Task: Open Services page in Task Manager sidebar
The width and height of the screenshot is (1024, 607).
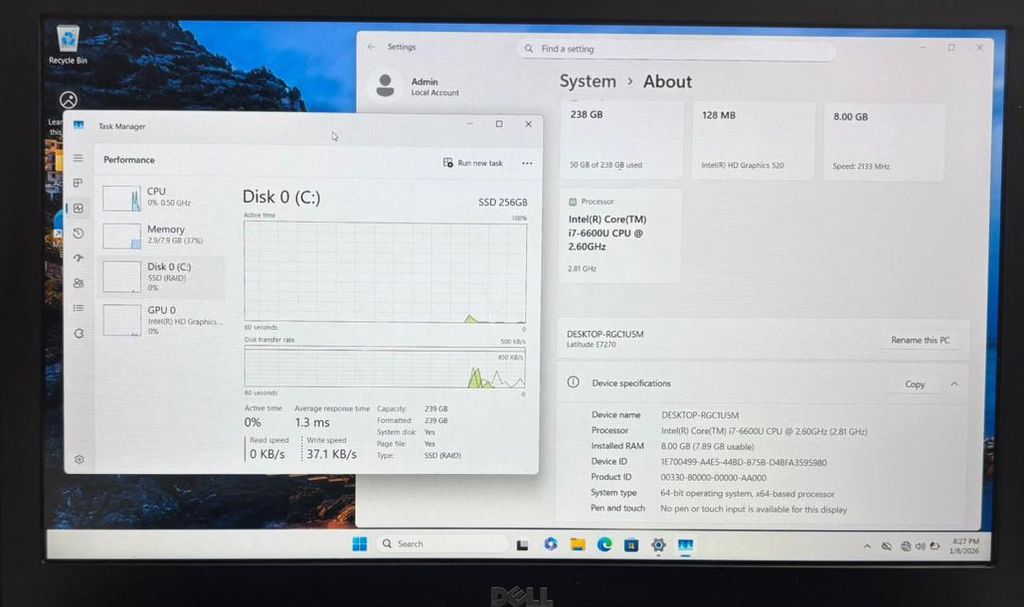Action: tap(78, 333)
